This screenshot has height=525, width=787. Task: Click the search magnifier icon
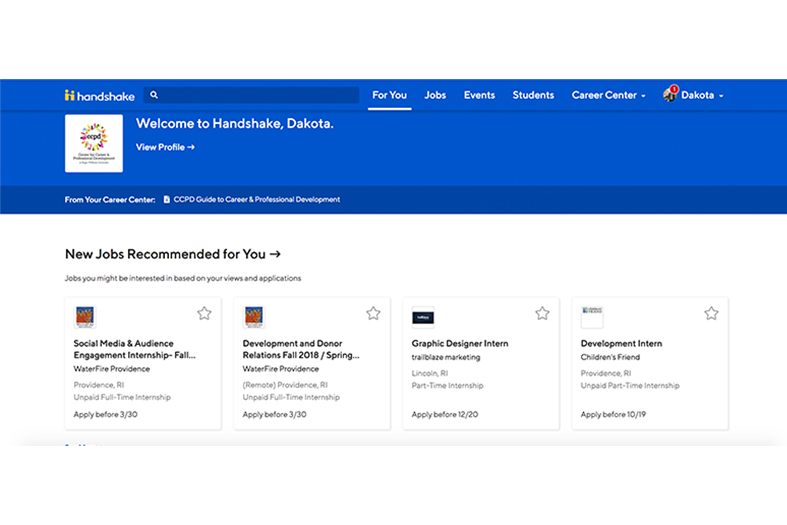154,95
